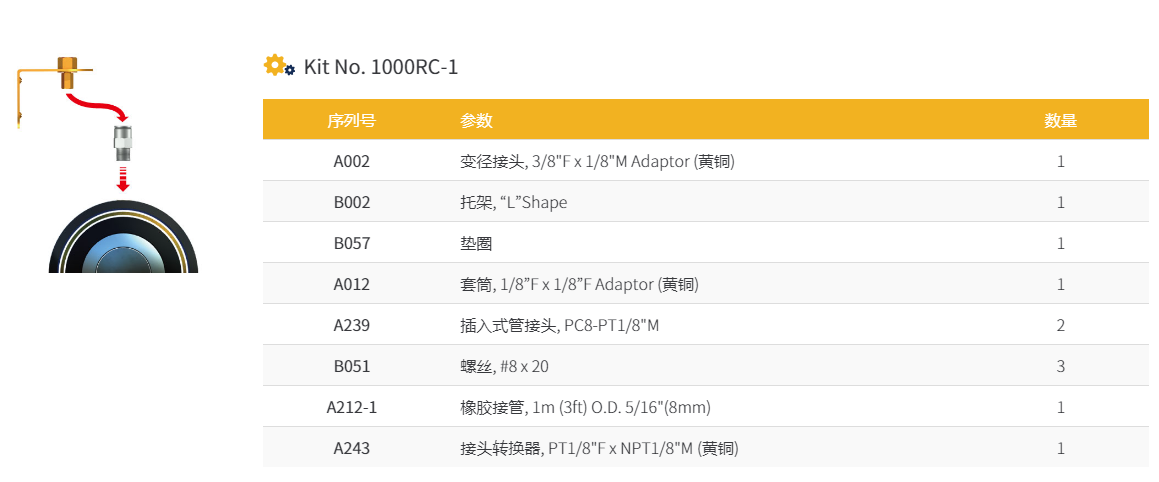Select serial number A243

pos(351,448)
